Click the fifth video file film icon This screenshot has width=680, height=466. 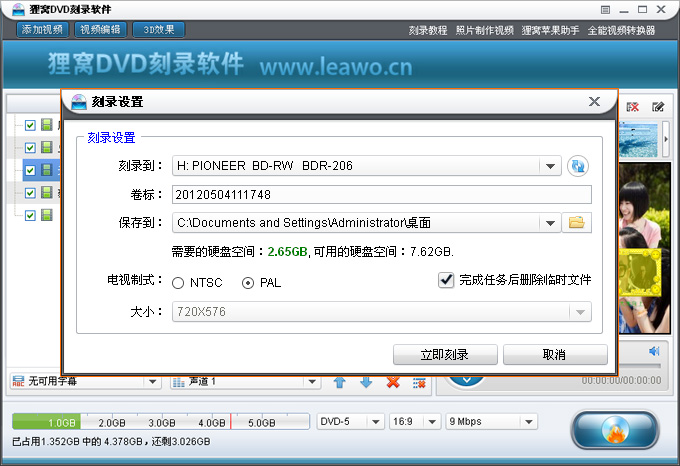coord(47,215)
